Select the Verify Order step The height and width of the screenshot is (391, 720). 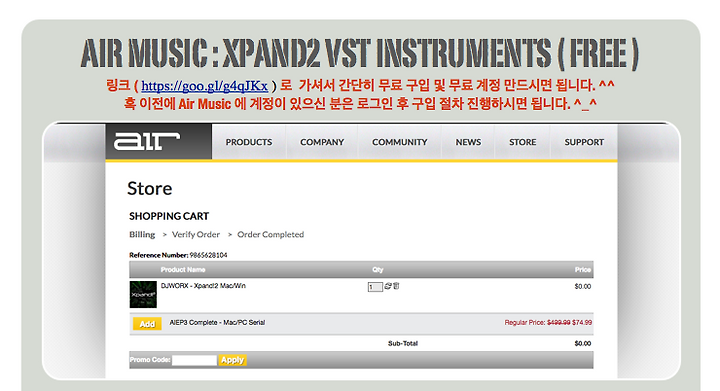196,235
